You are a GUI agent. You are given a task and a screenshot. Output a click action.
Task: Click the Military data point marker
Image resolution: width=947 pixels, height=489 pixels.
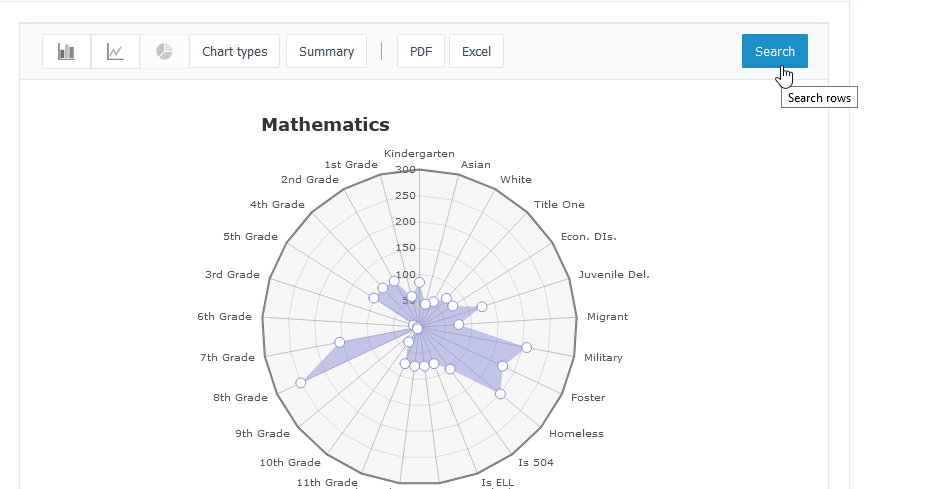[x=527, y=347]
